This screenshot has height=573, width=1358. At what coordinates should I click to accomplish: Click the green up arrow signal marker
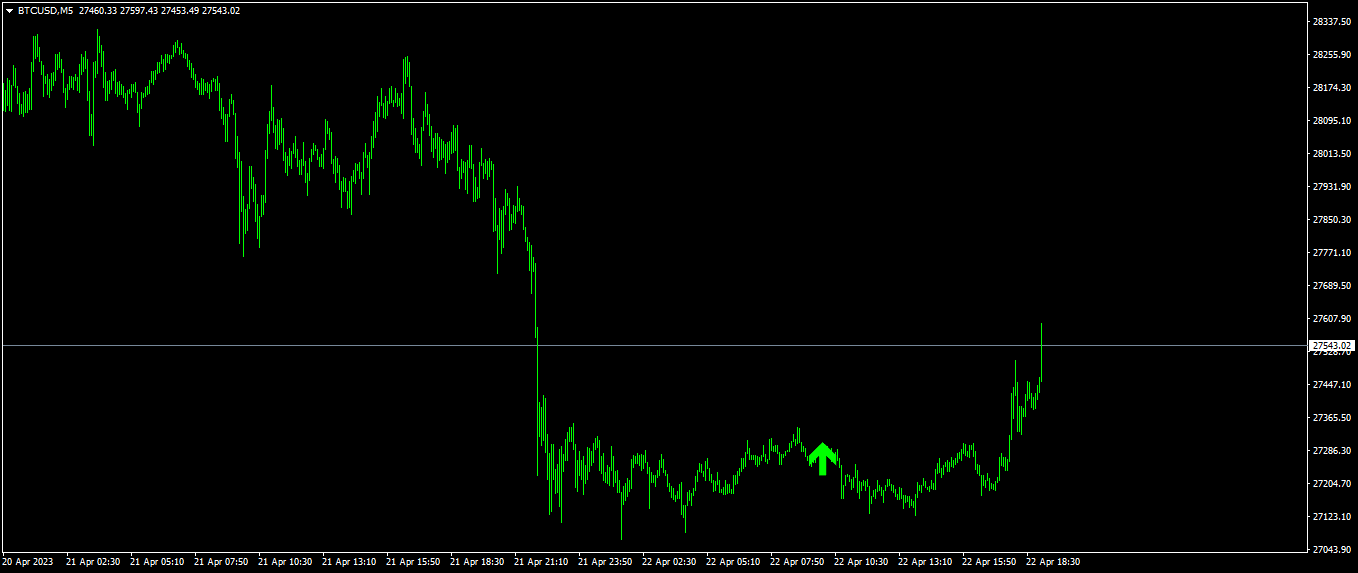tap(822, 458)
